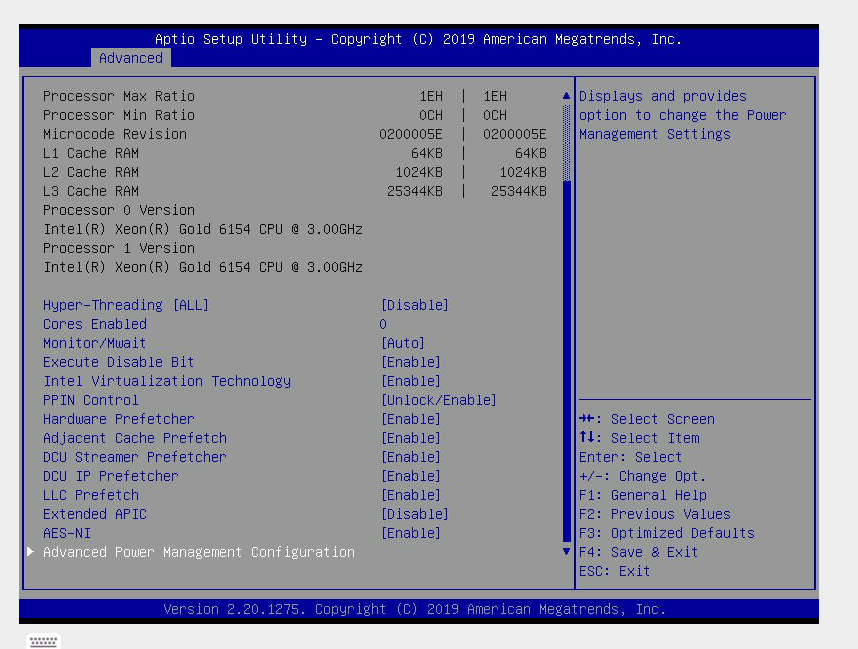Click the Processor Min Ratio label

pyautogui.click(x=119, y=115)
